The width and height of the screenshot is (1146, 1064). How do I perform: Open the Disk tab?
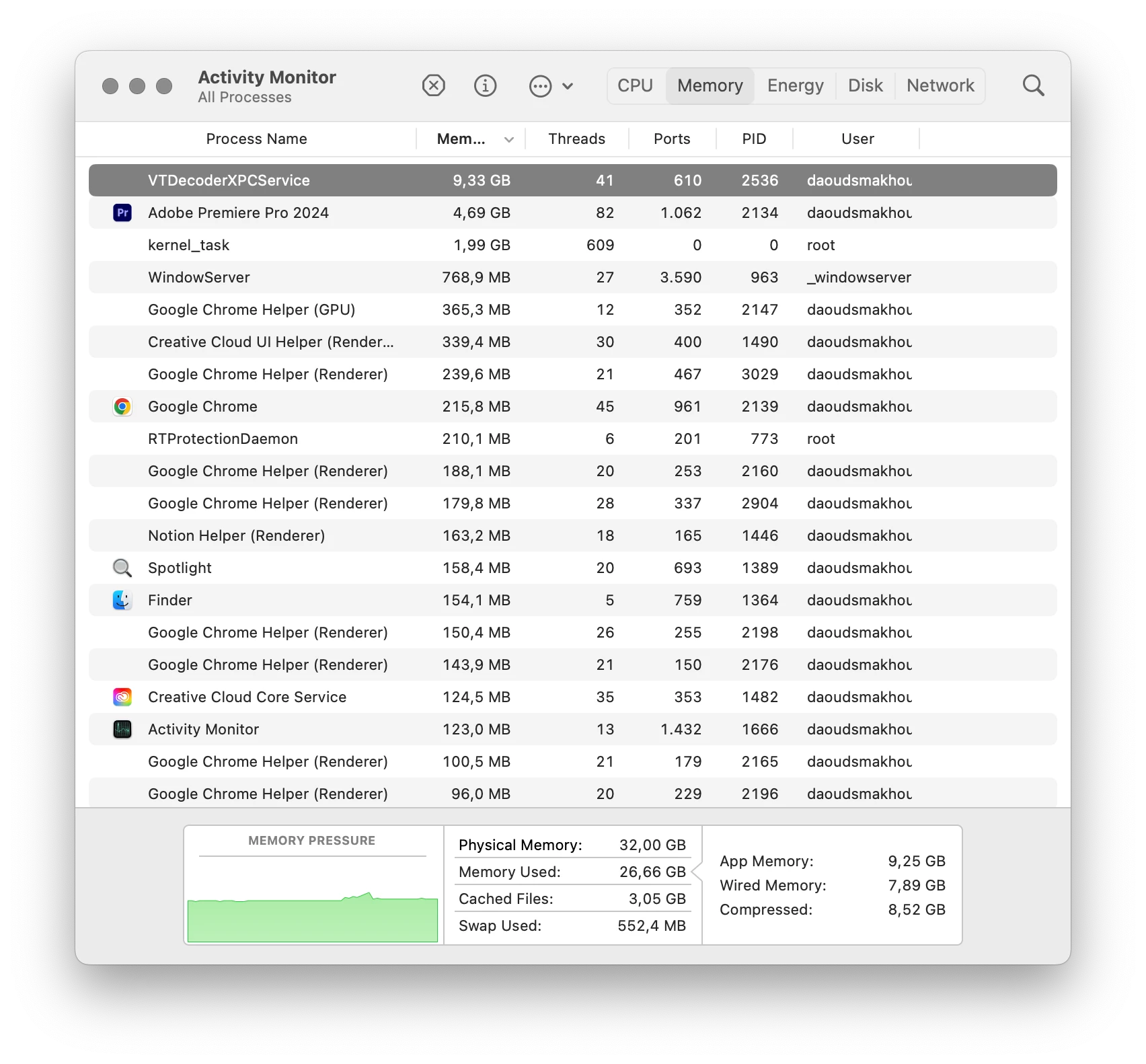866,86
